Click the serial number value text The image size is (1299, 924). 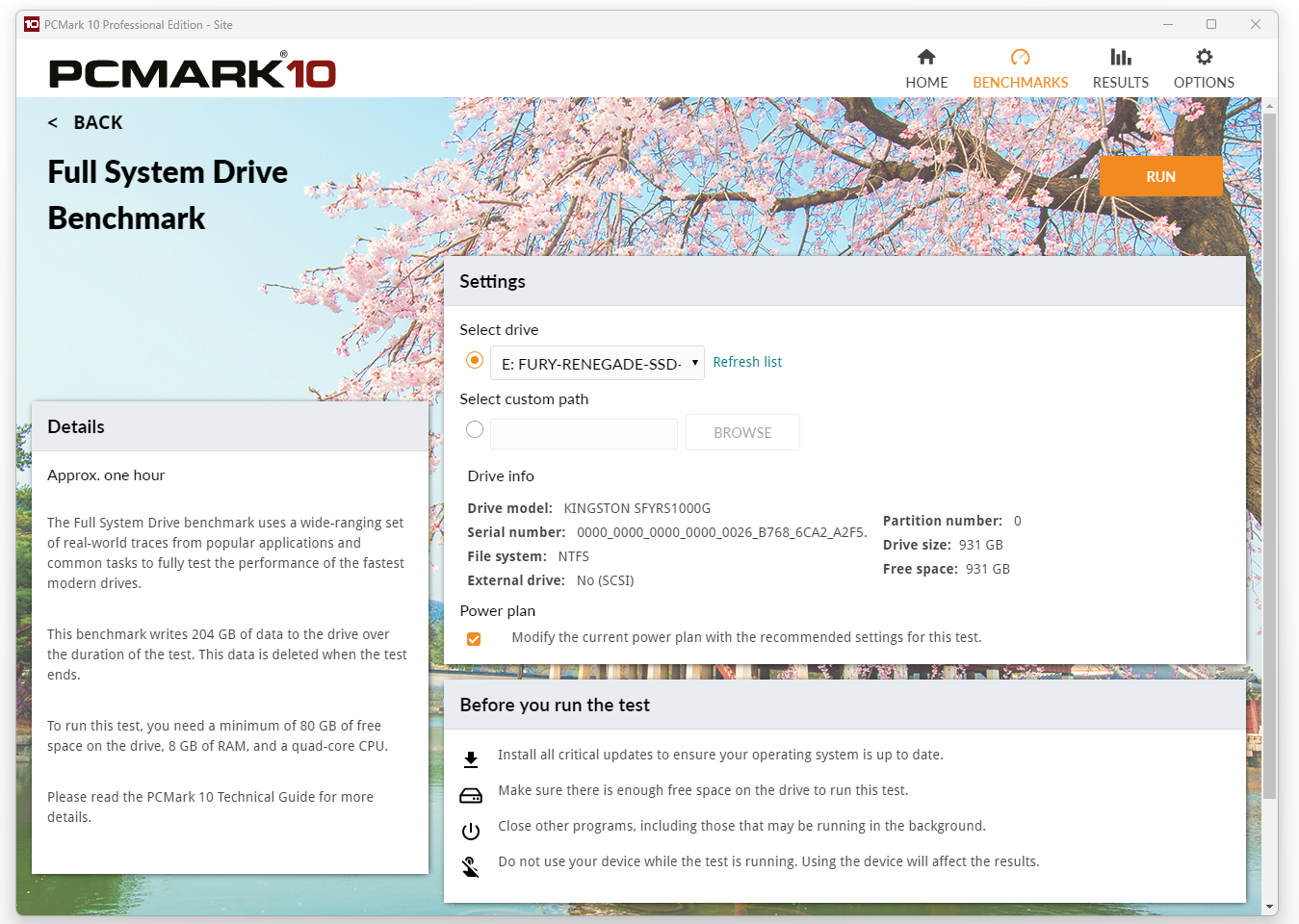pyautogui.click(x=721, y=532)
